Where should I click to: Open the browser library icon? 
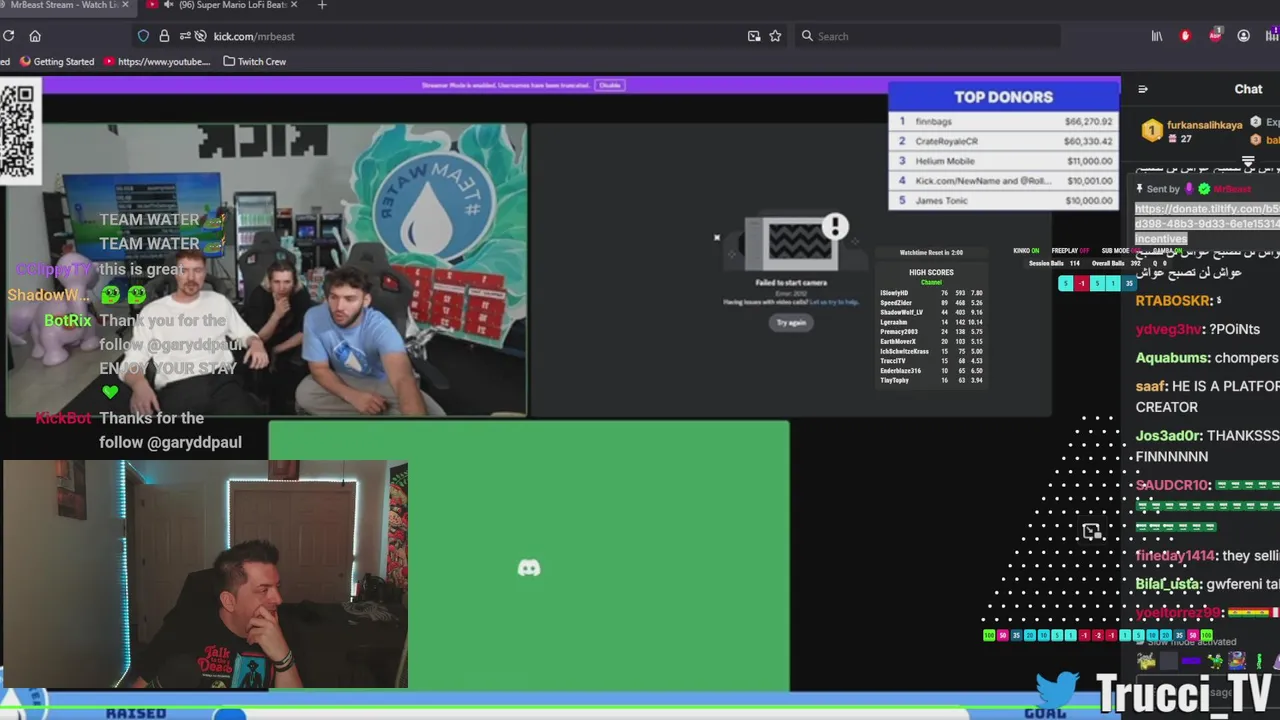point(1157,36)
